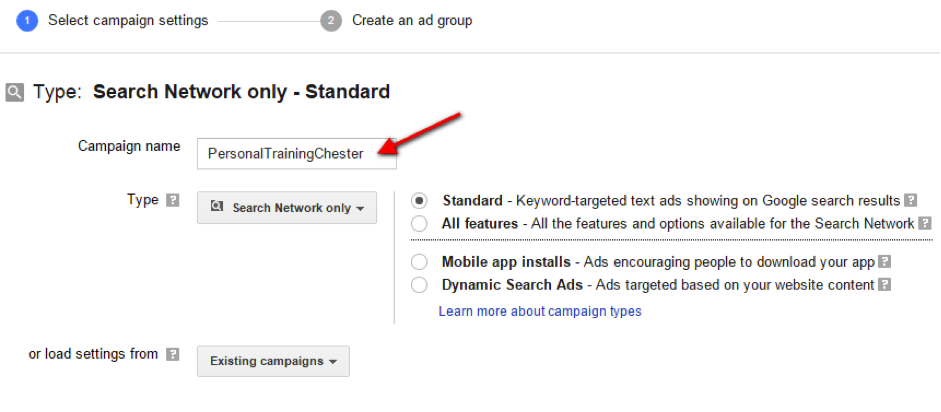Choose the Mobile app installs radio option
The image size is (941, 412).
(x=419, y=262)
